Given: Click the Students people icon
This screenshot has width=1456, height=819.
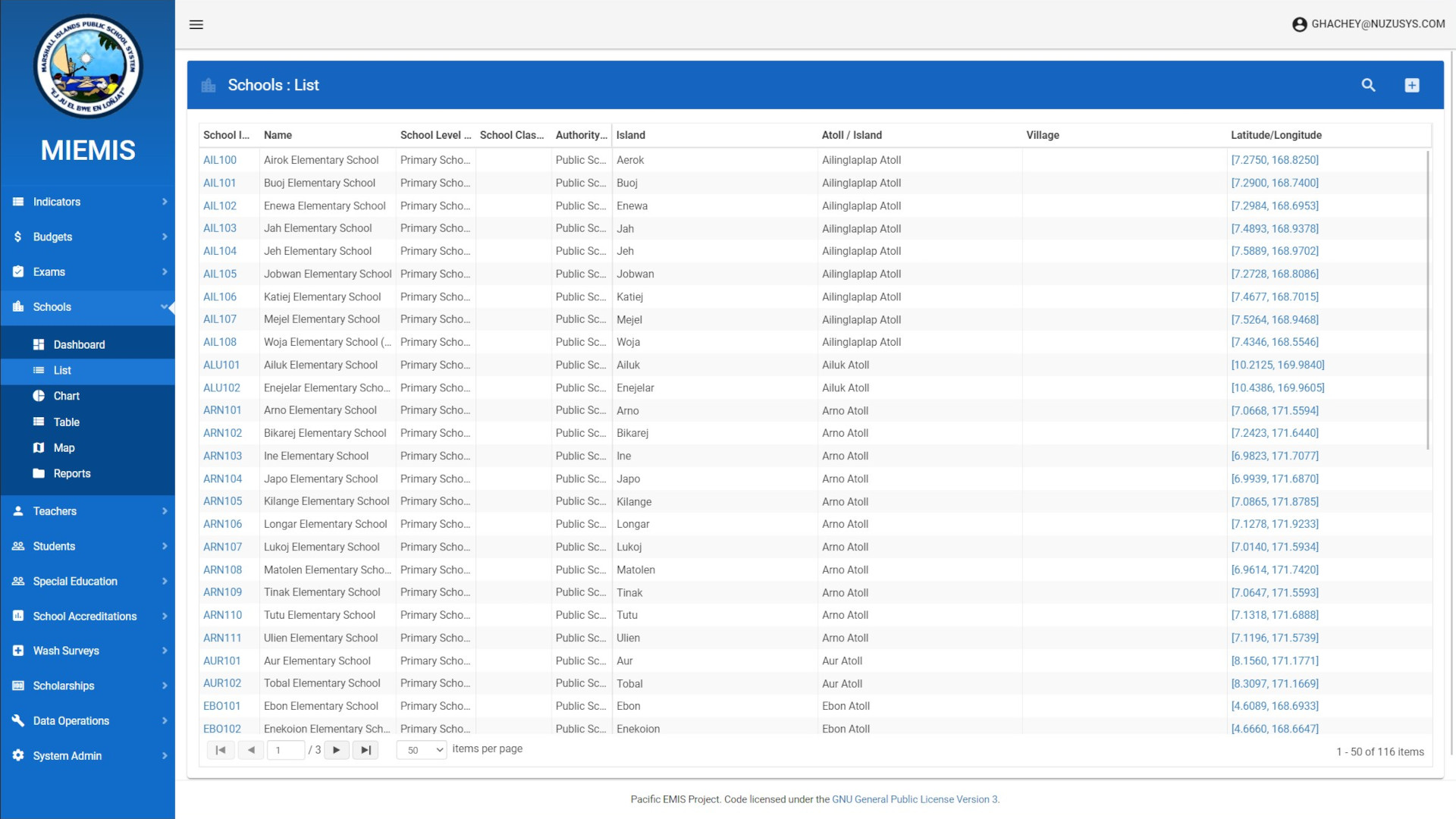Looking at the screenshot, I should [18, 546].
